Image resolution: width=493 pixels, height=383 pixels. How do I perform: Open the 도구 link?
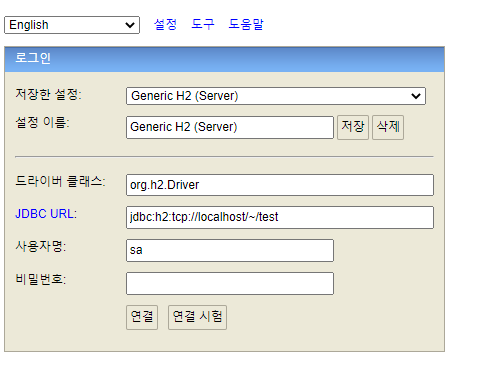pos(203,24)
